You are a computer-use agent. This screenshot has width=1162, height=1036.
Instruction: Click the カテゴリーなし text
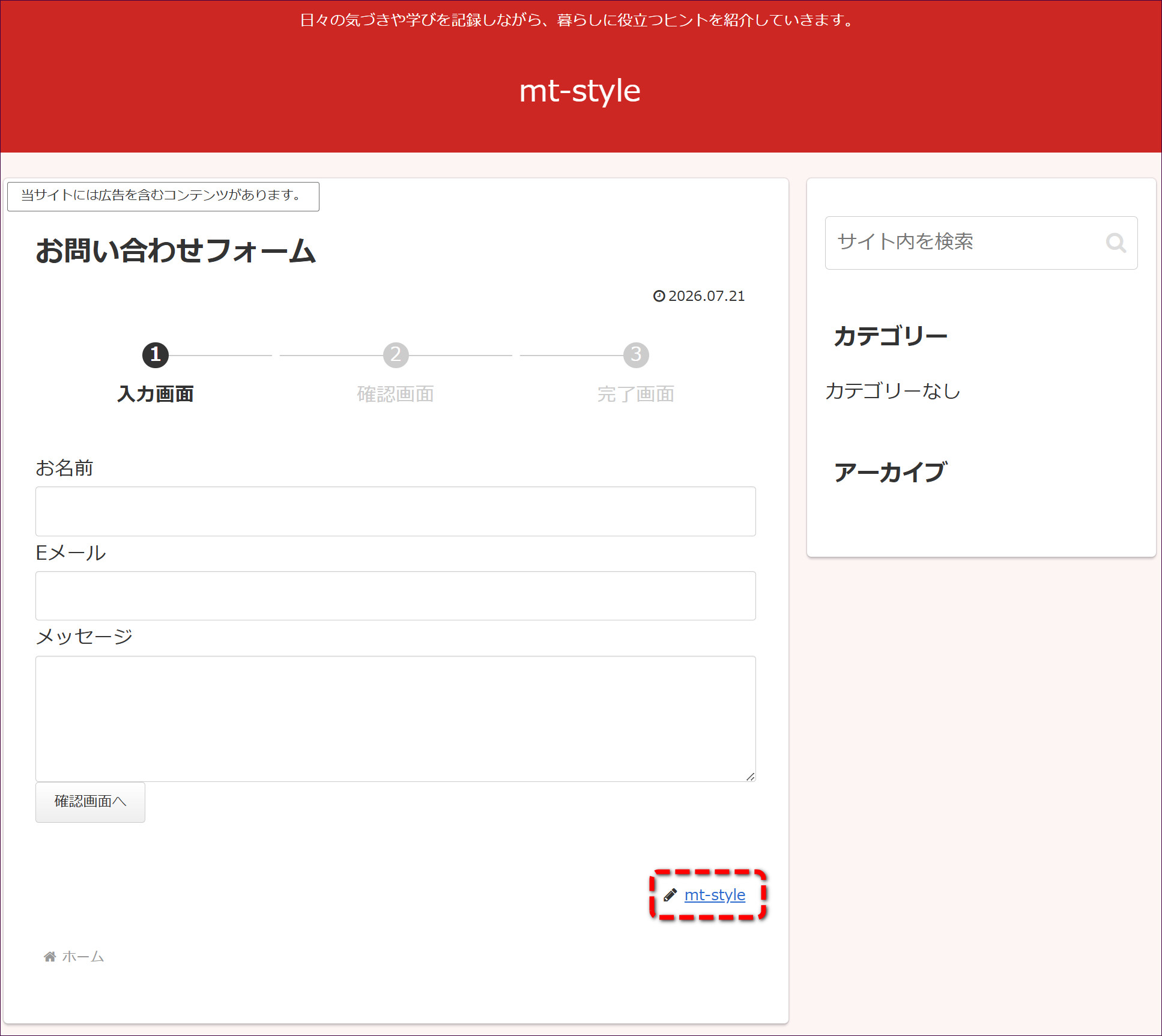893,391
